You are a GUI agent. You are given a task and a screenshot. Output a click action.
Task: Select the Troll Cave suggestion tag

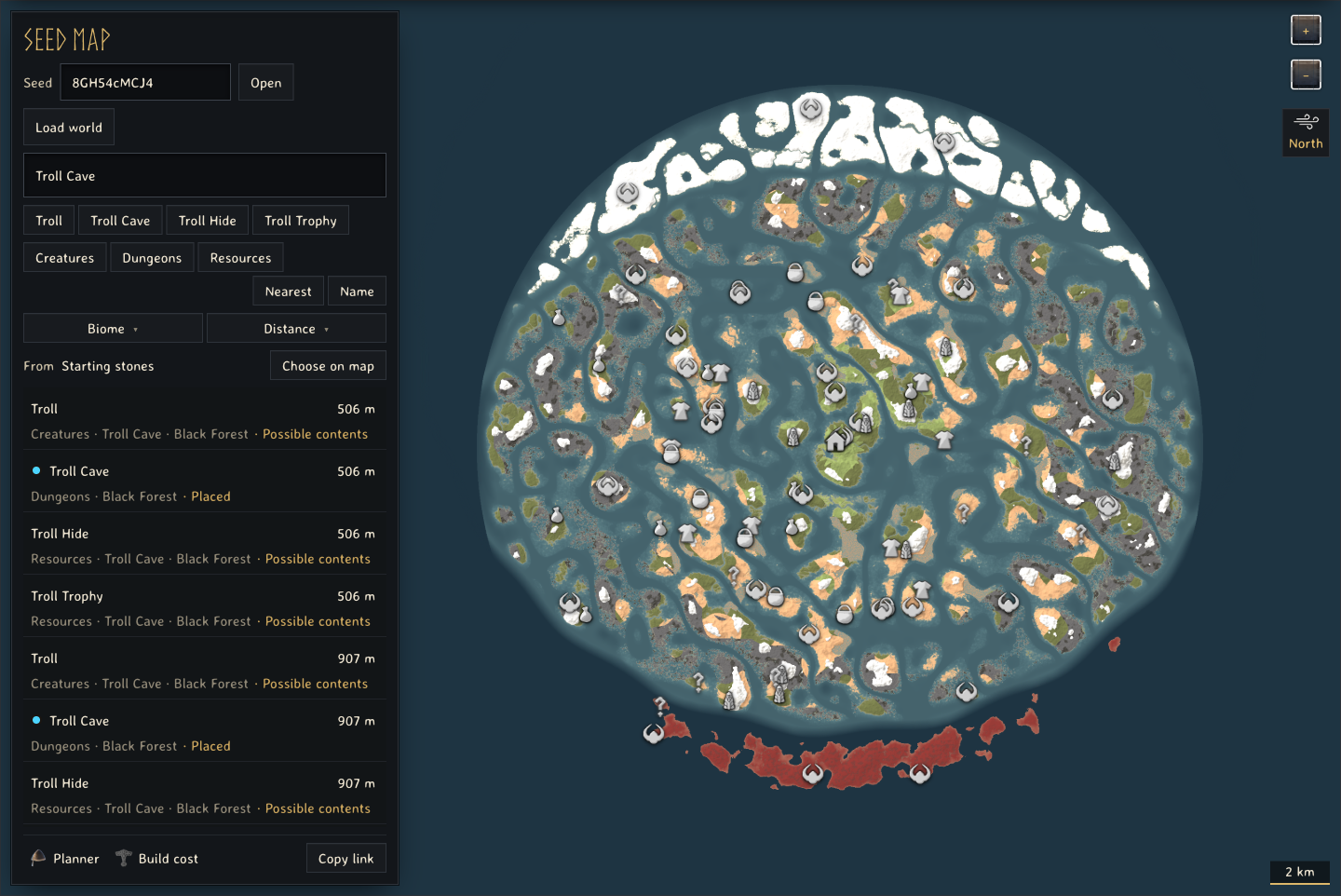[x=120, y=221]
